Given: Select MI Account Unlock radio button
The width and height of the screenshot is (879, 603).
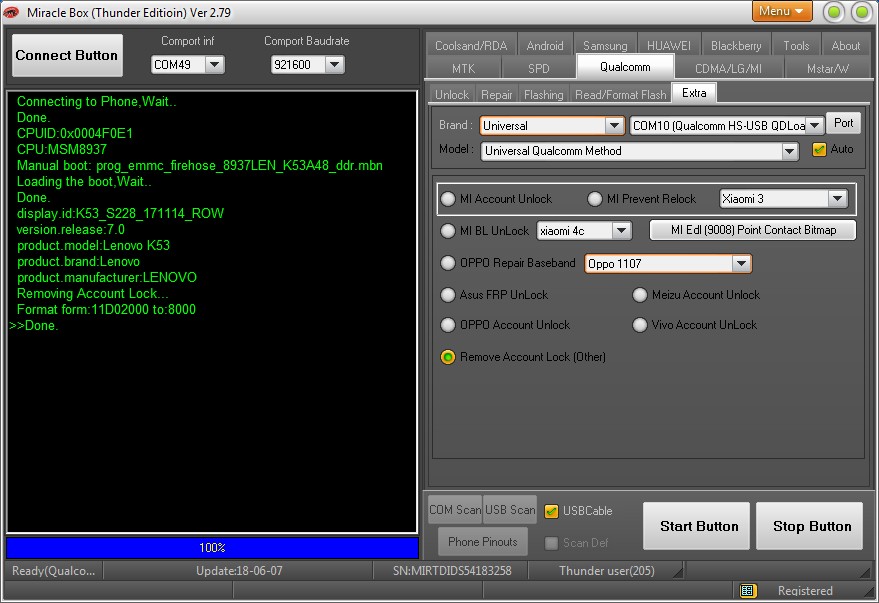Looking at the screenshot, I should point(448,199).
